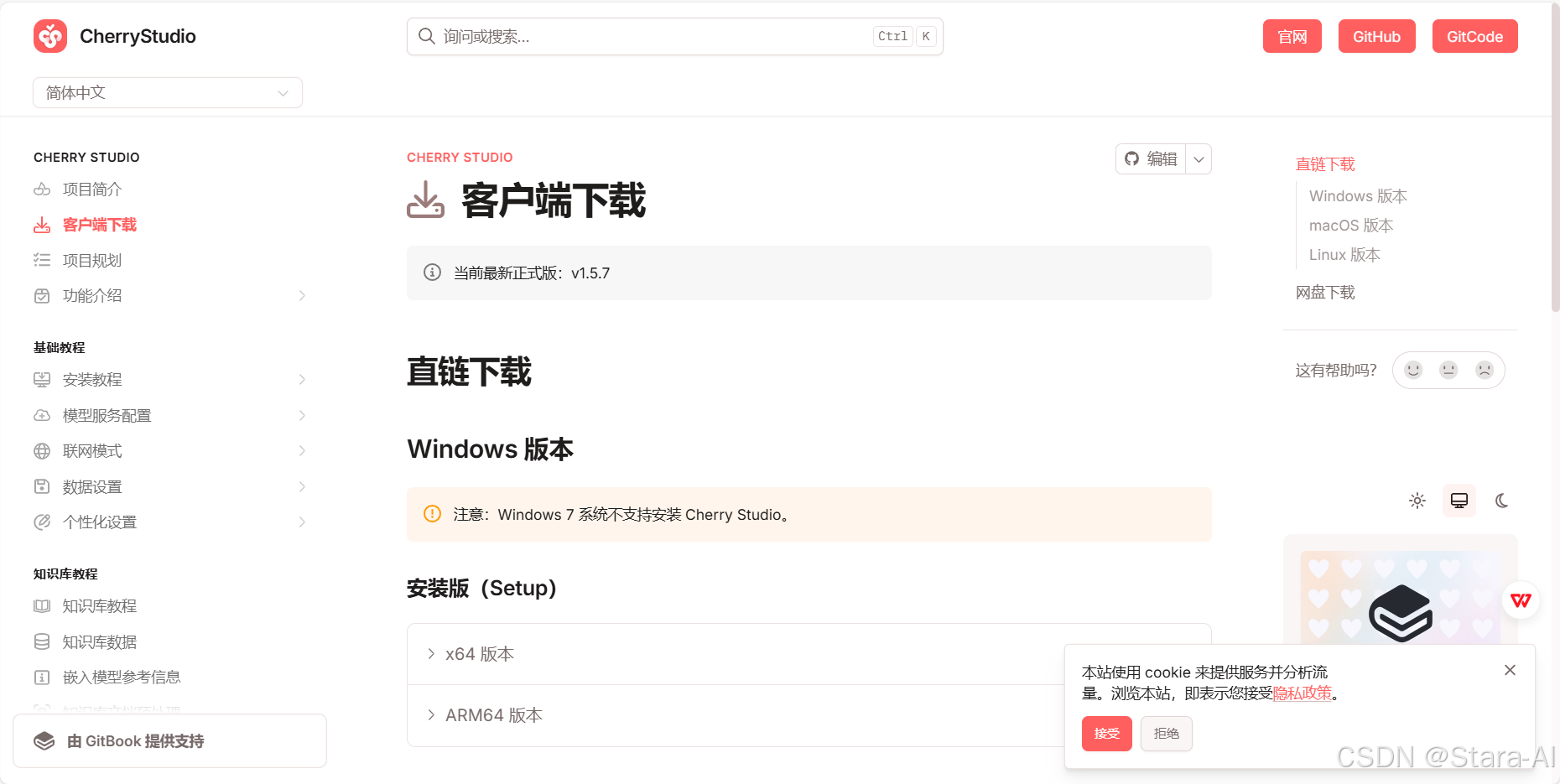Open the dropdown arrow next to 编辑
Image resolution: width=1560 pixels, height=784 pixels.
point(1199,159)
